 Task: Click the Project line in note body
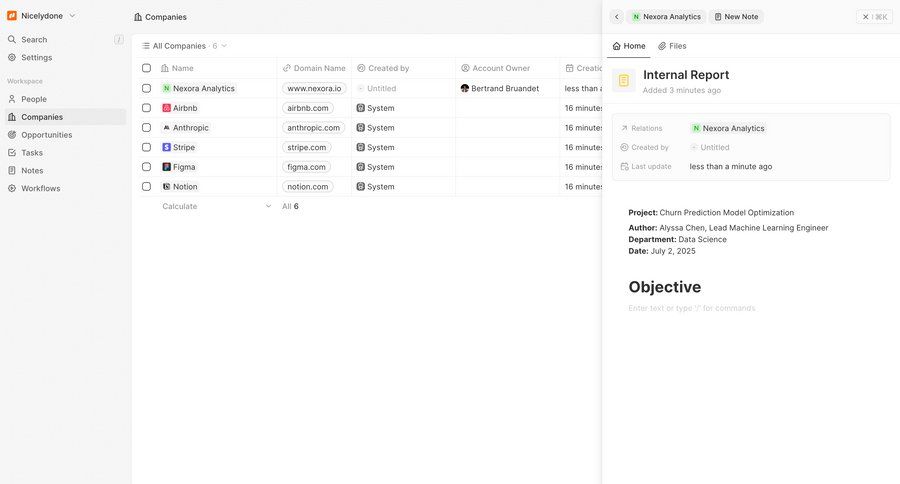pyautogui.click(x=711, y=212)
